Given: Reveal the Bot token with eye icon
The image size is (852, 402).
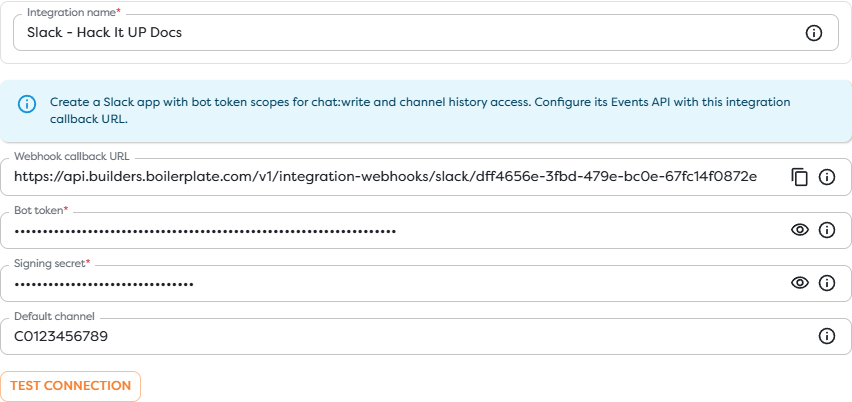Looking at the screenshot, I should (x=799, y=230).
